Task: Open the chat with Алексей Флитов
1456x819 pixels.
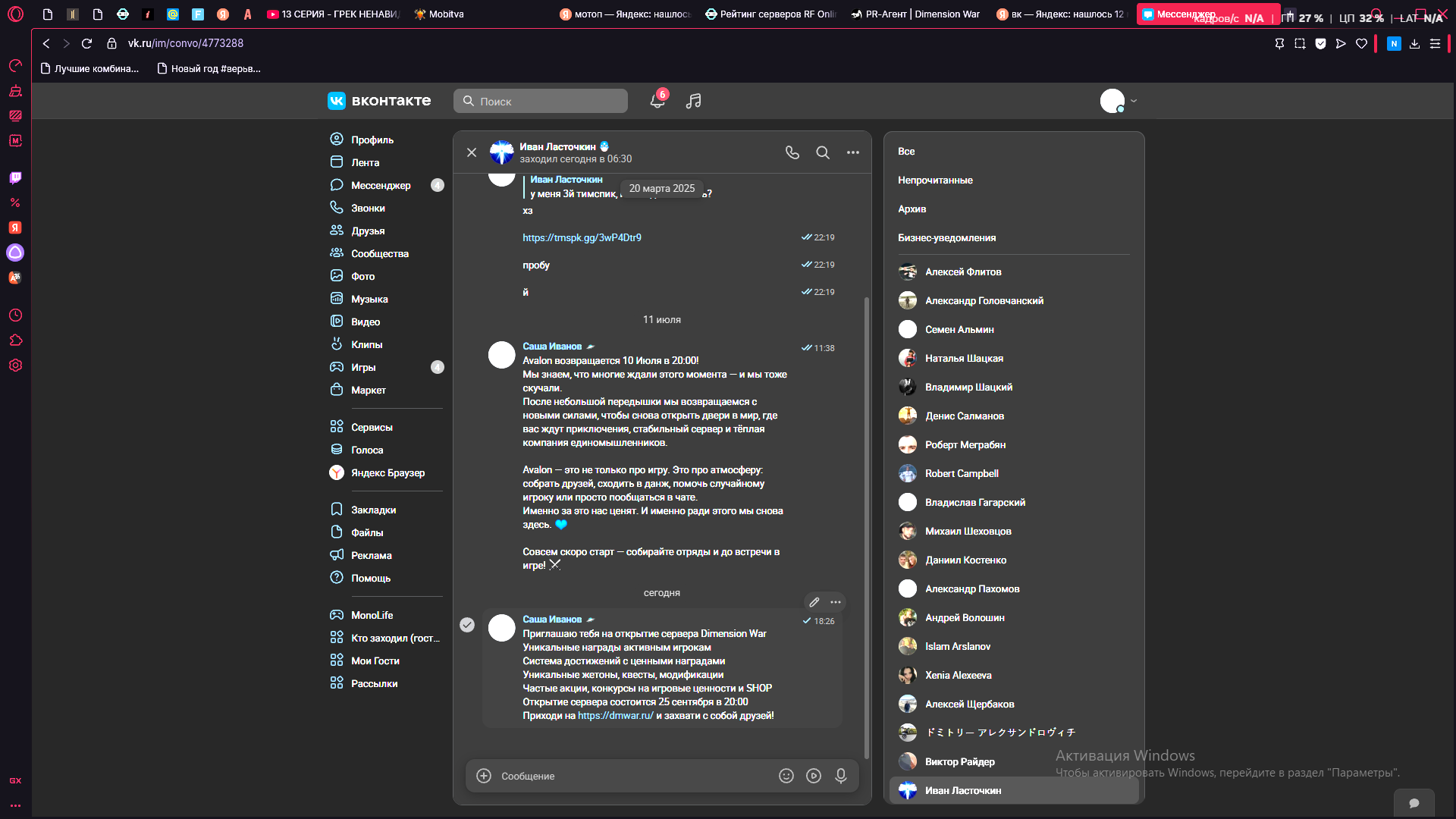Action: [1013, 271]
